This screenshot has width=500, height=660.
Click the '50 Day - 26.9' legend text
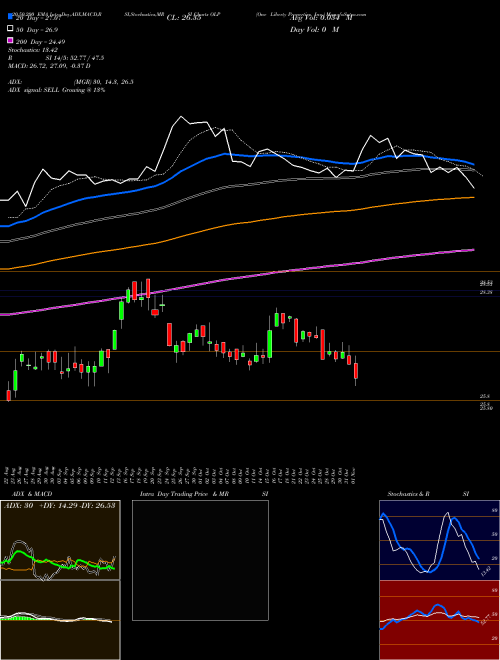[x=37, y=30]
